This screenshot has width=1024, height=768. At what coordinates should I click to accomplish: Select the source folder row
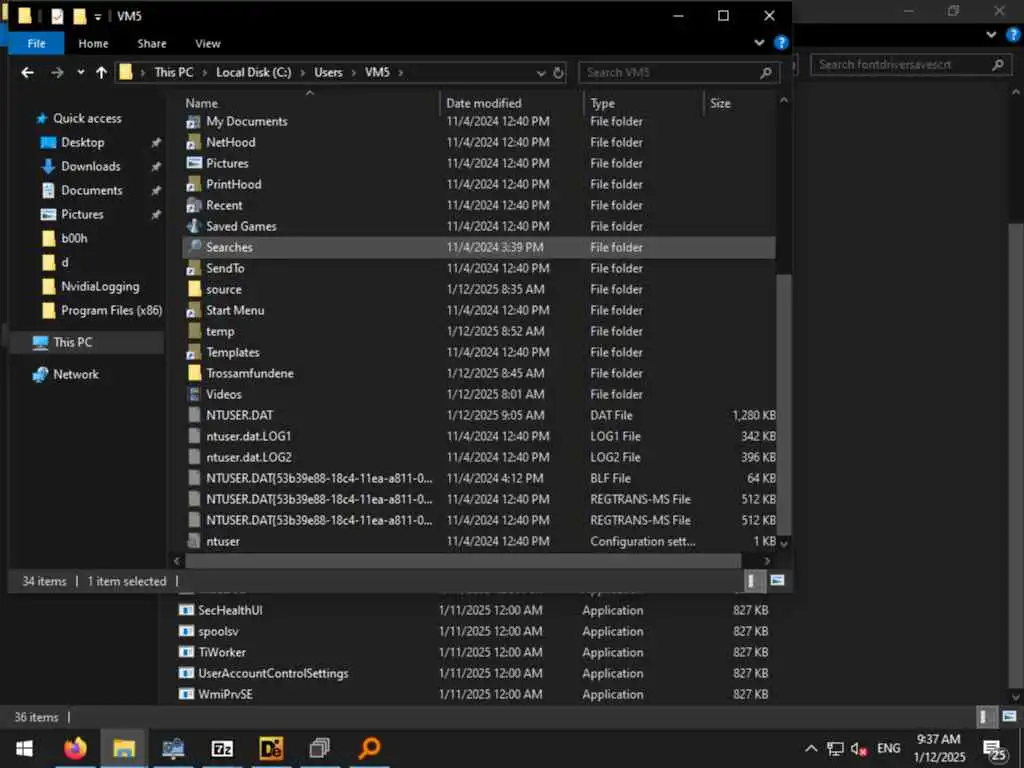click(x=479, y=289)
